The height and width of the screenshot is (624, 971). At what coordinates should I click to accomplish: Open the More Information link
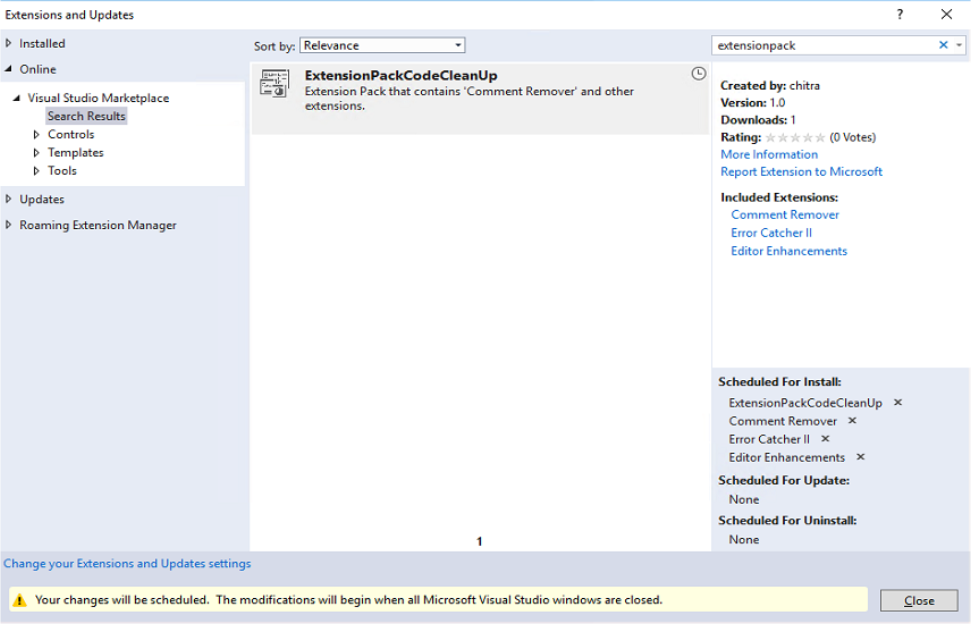[769, 154]
